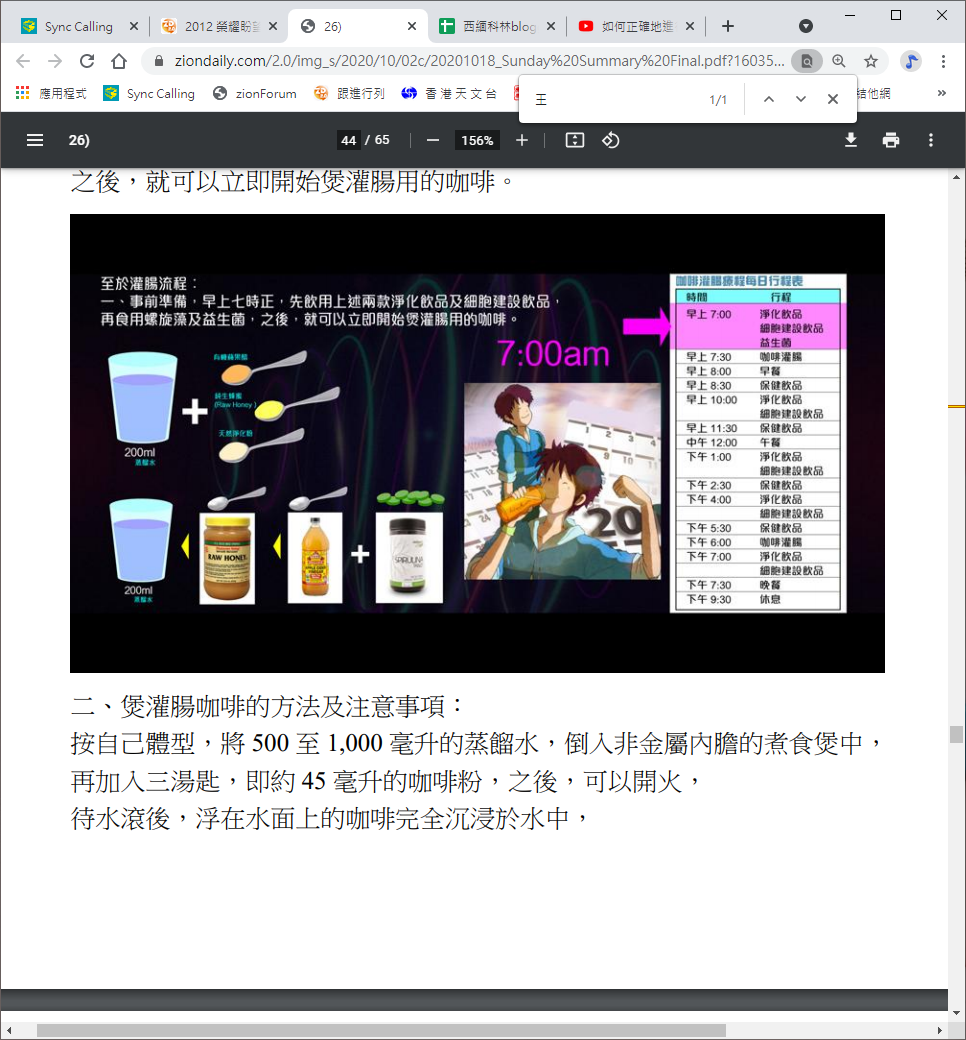Close the Sync Calling tab
Screen dimensions: 966x1040
pos(134,27)
